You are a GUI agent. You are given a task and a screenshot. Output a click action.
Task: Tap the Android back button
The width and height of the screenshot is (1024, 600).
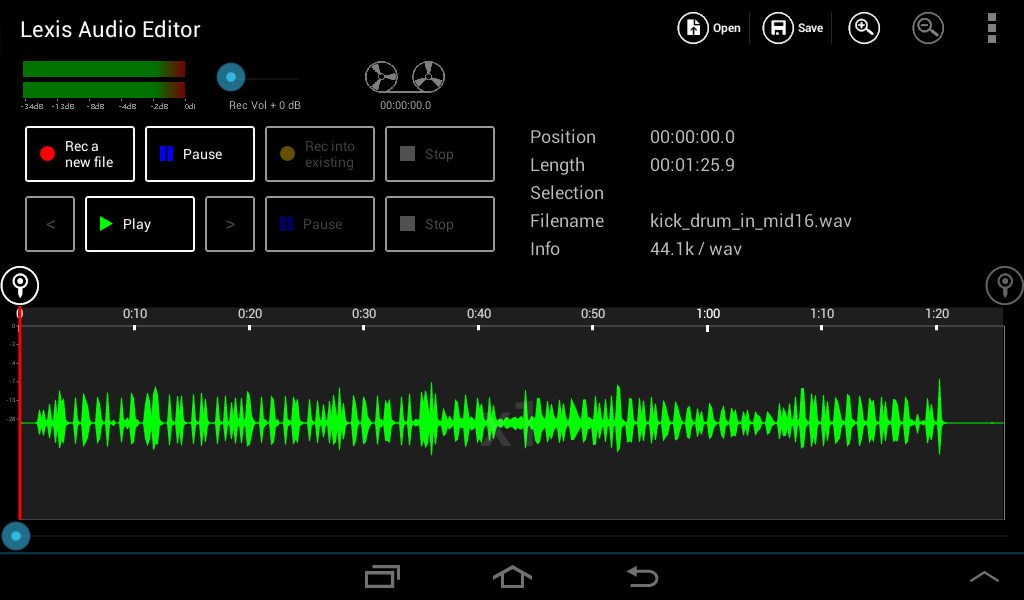(642, 576)
